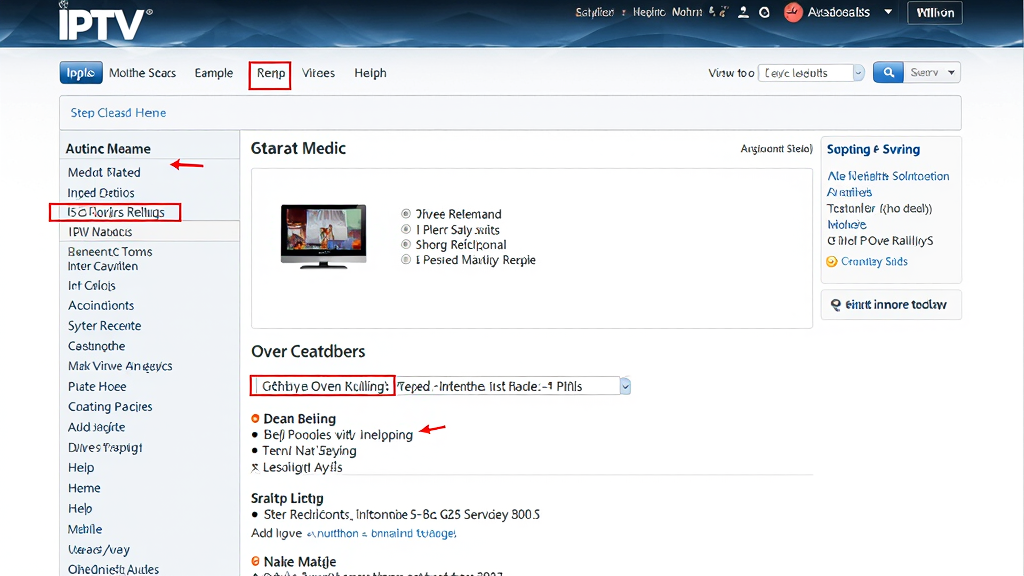Open the dropdown arrow beside Avadosalss
The height and width of the screenshot is (576, 1024).
click(886, 12)
